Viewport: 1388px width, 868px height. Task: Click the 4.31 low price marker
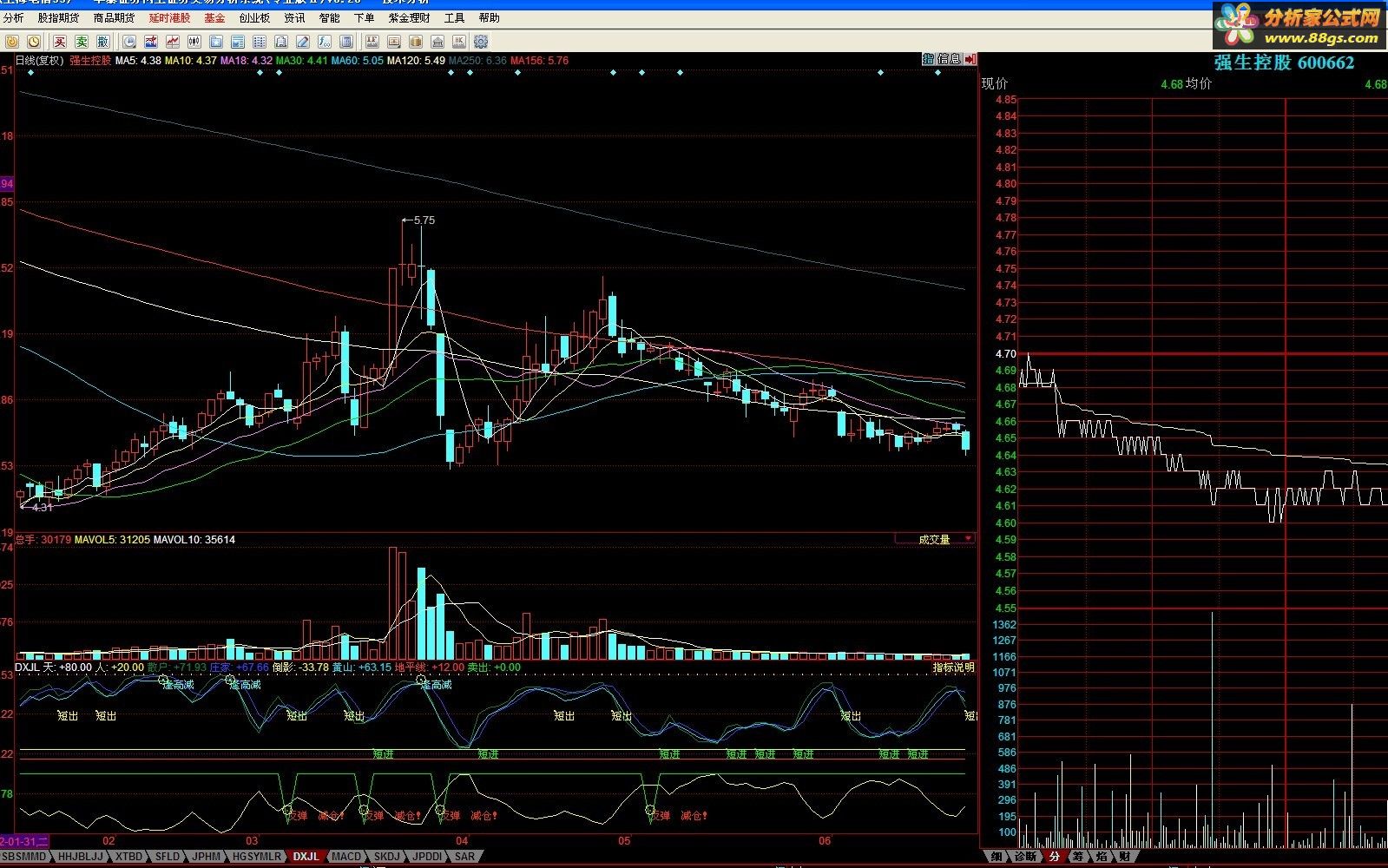pos(43,507)
